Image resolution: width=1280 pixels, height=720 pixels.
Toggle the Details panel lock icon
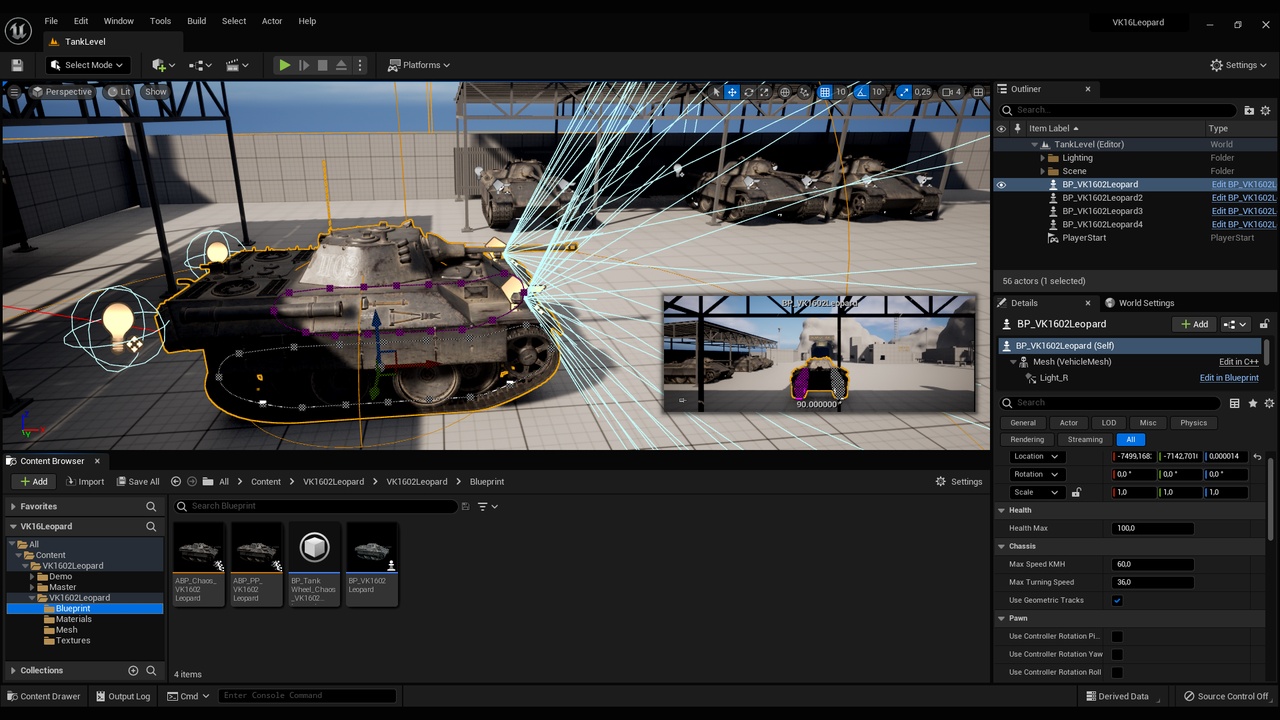1264,324
